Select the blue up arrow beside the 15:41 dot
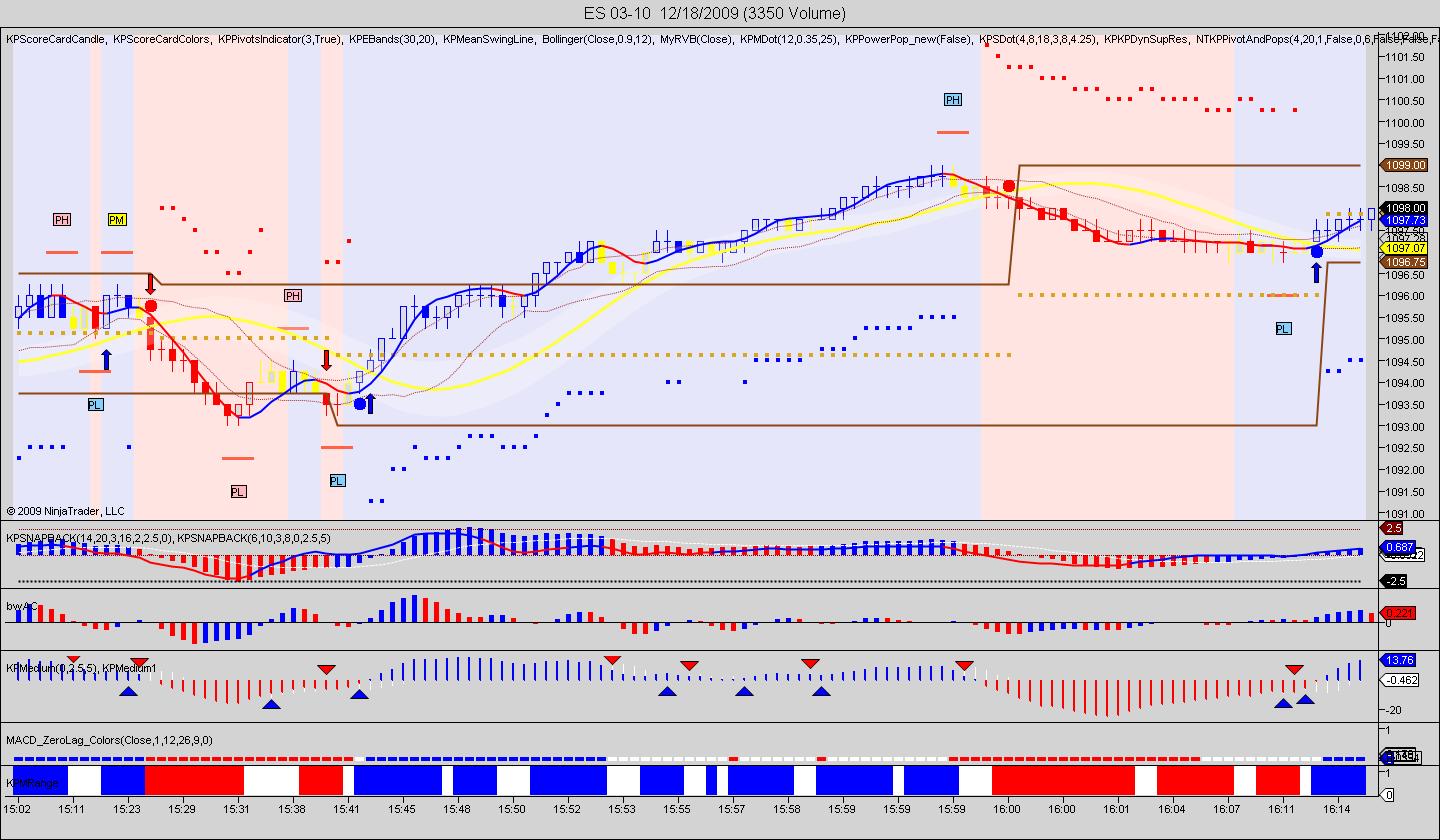This screenshot has height=840, width=1440. 371,403
